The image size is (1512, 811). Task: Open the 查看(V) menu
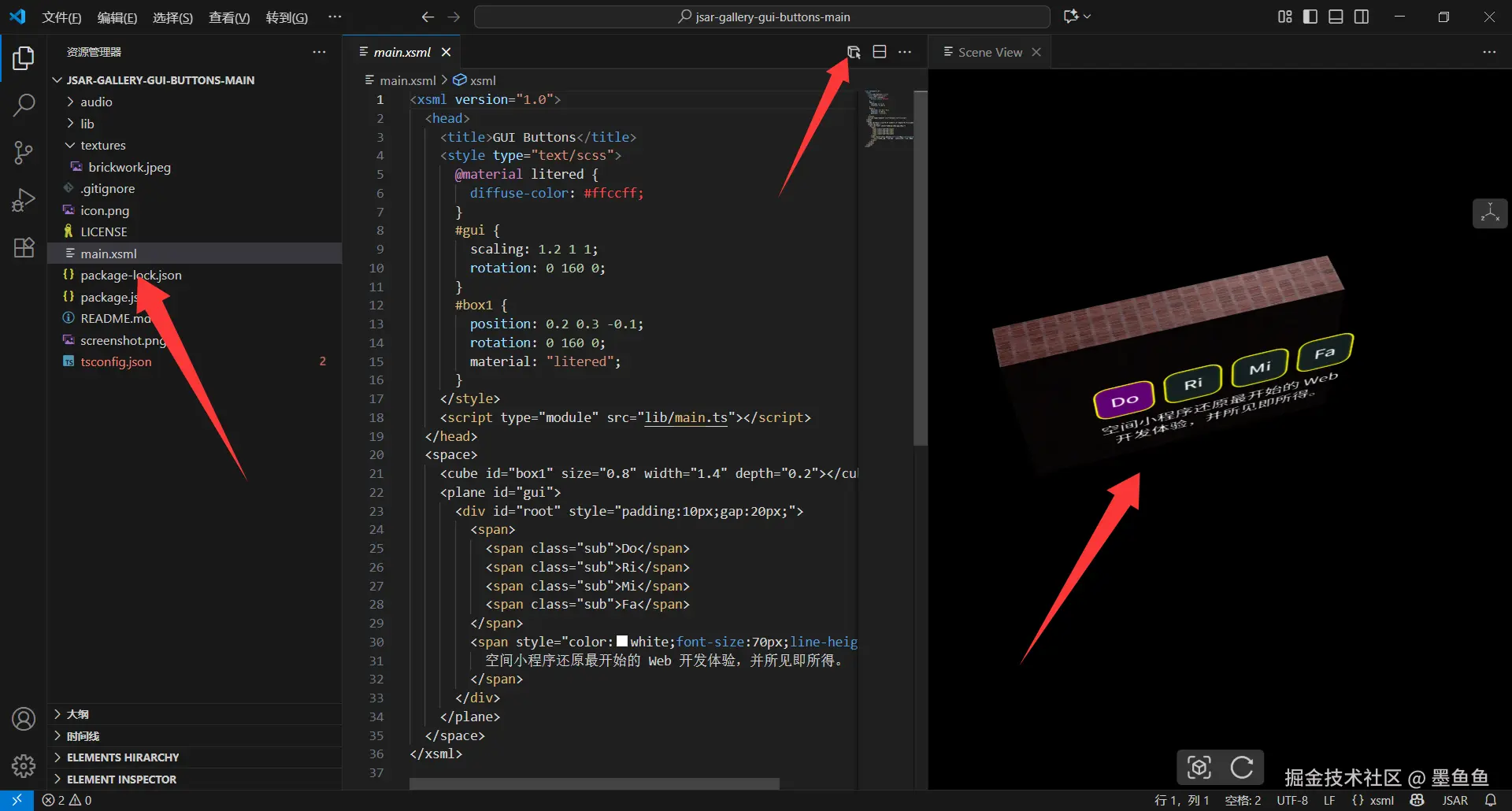[229, 17]
